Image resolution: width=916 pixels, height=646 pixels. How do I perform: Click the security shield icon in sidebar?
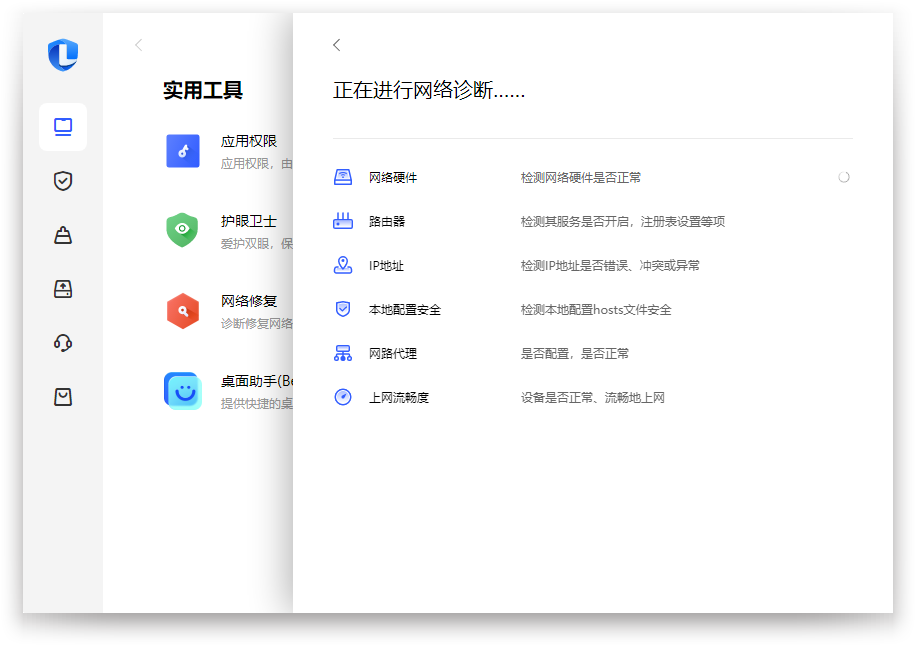point(62,181)
